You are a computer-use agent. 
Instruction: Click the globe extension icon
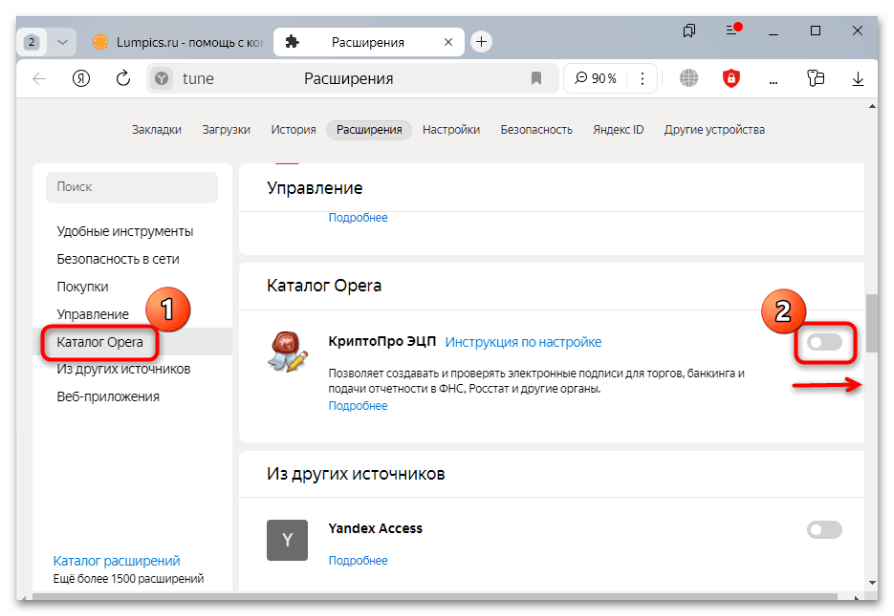(x=689, y=78)
